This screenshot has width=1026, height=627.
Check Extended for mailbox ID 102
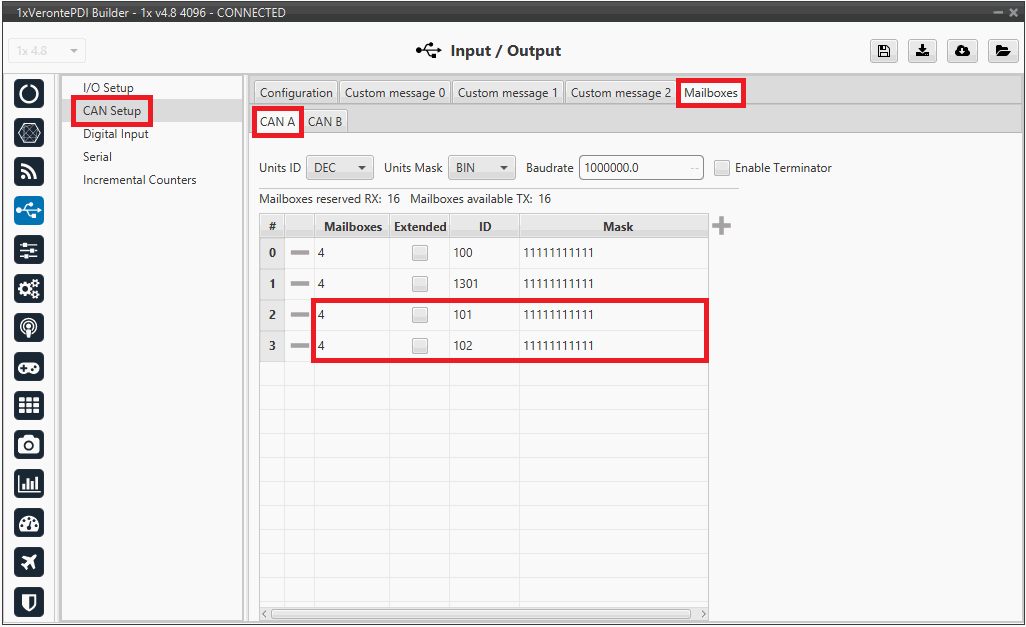pyautogui.click(x=419, y=346)
